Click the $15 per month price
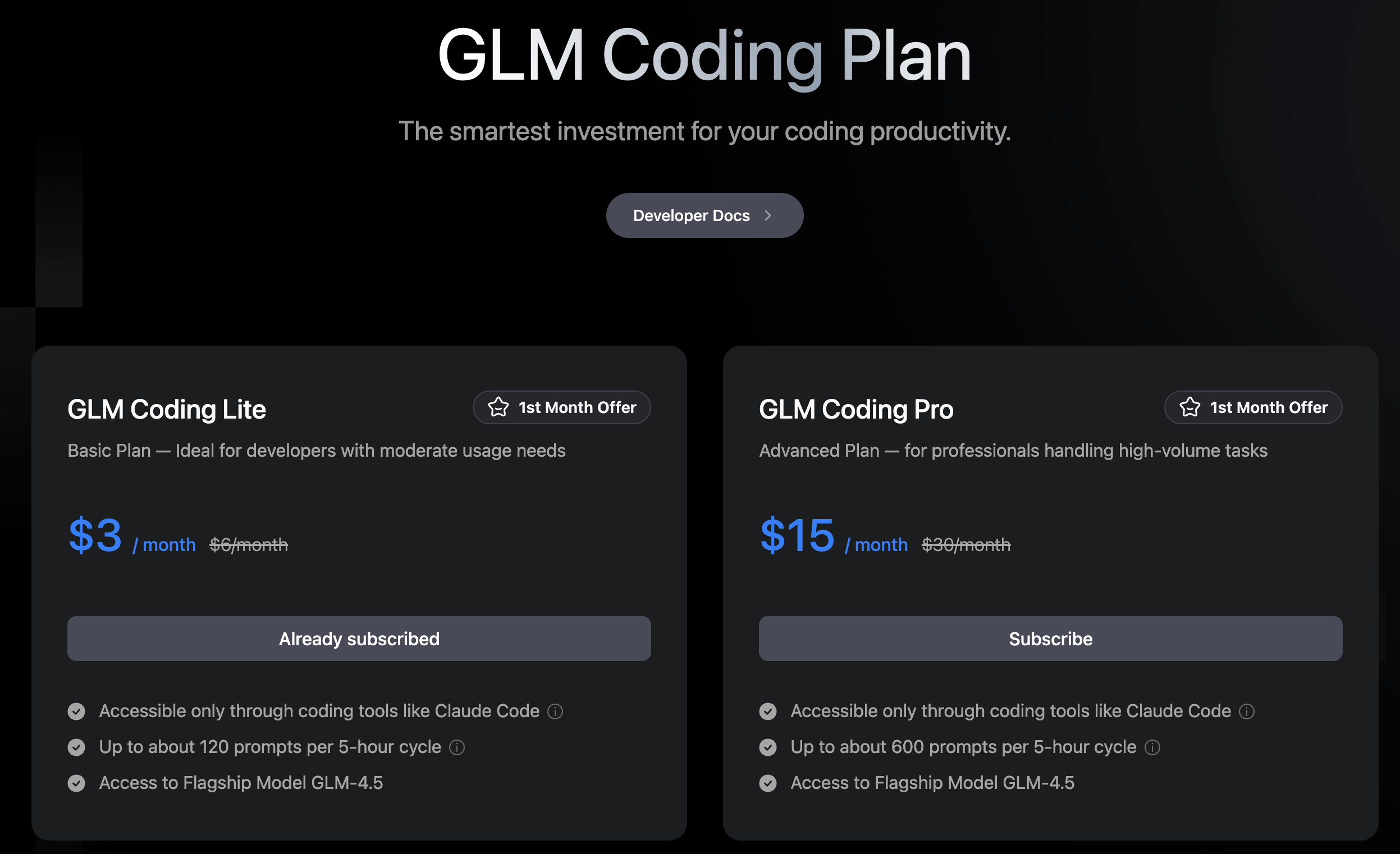This screenshot has height=854, width=1400. click(x=797, y=535)
